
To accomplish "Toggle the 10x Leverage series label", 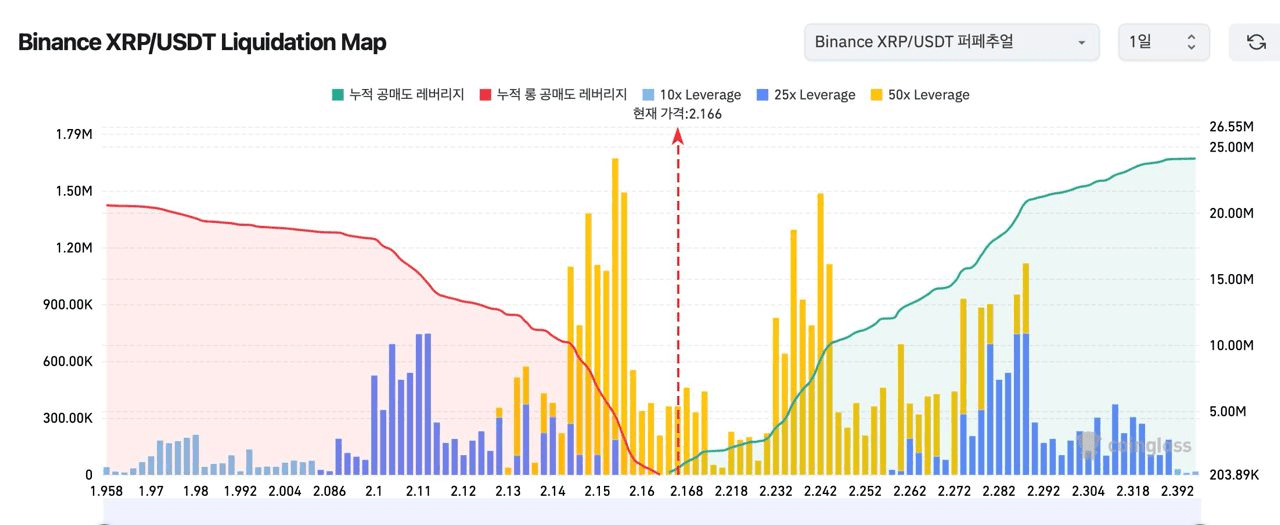I will click(x=700, y=95).
